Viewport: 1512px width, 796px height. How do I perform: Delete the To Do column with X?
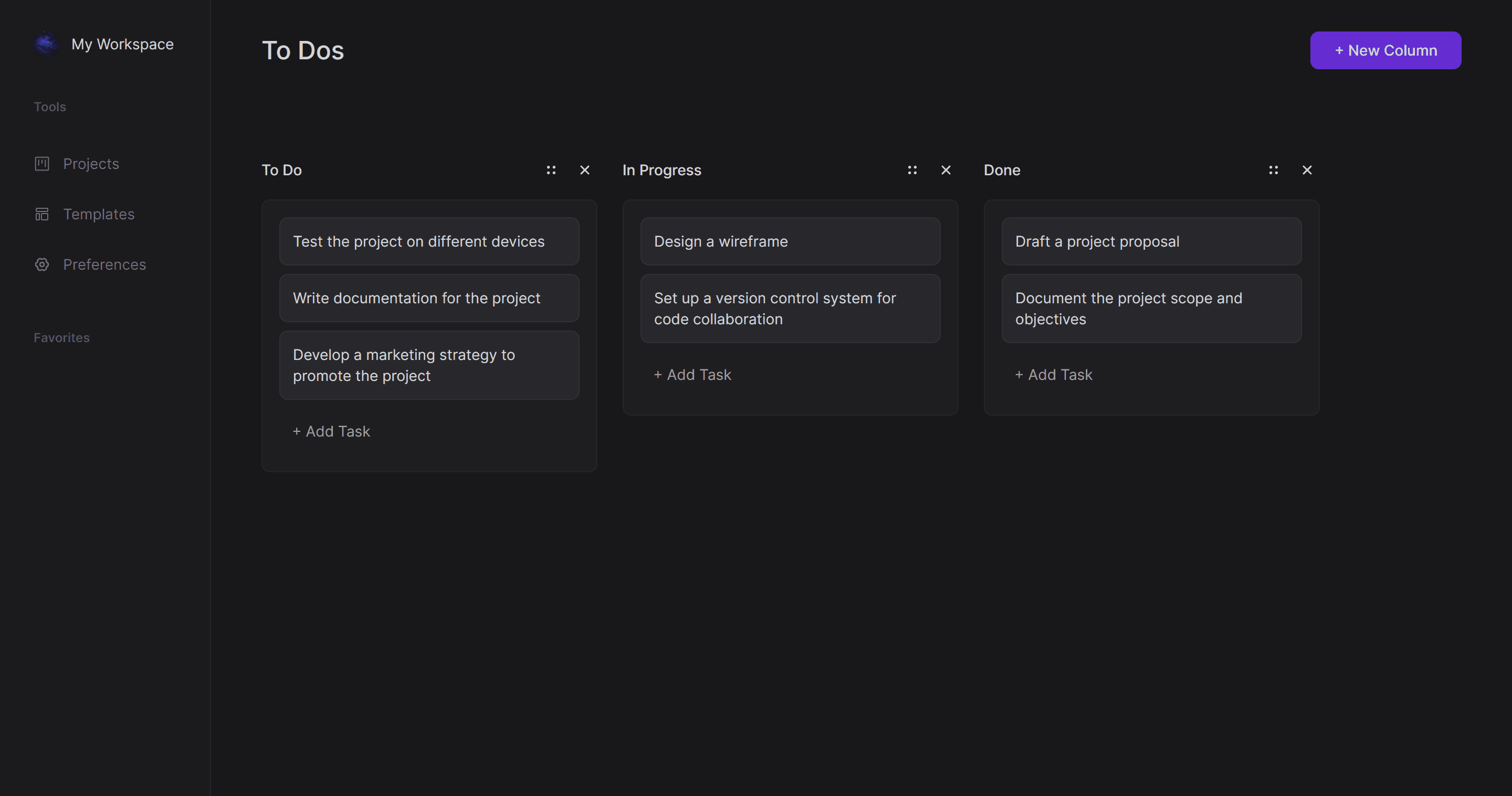click(585, 170)
